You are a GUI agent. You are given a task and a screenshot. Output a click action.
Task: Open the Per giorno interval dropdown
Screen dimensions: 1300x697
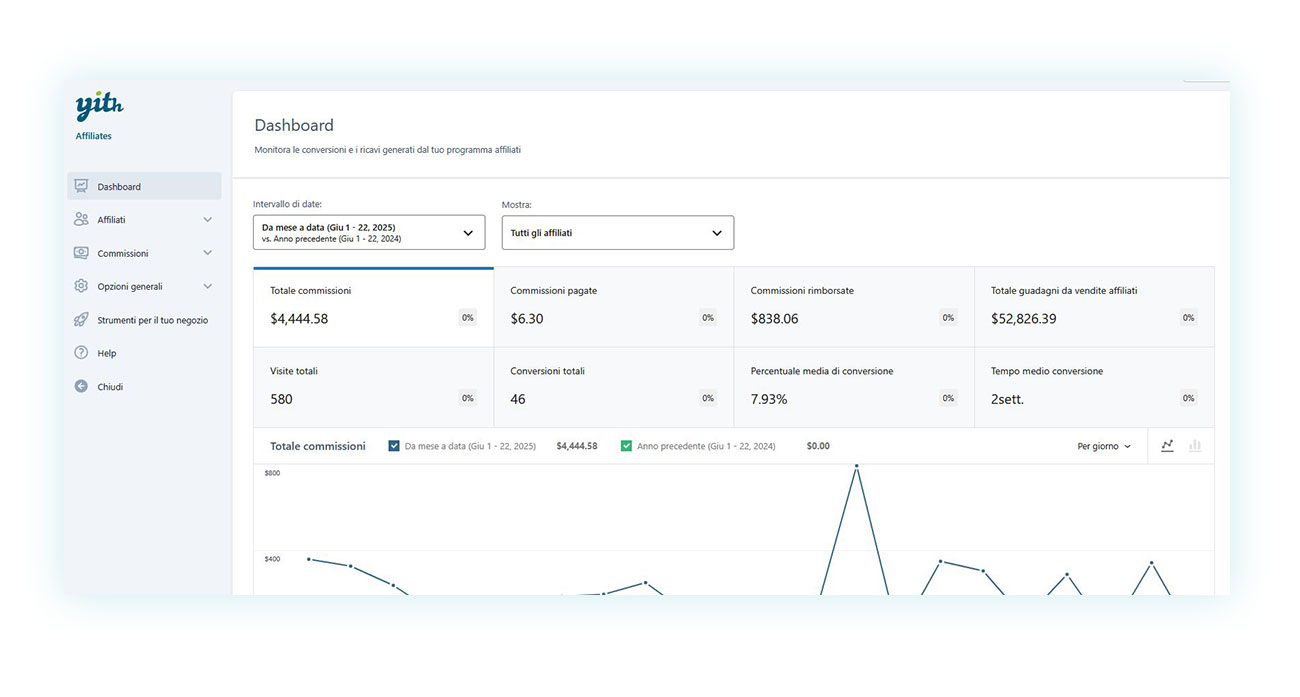click(x=1104, y=446)
